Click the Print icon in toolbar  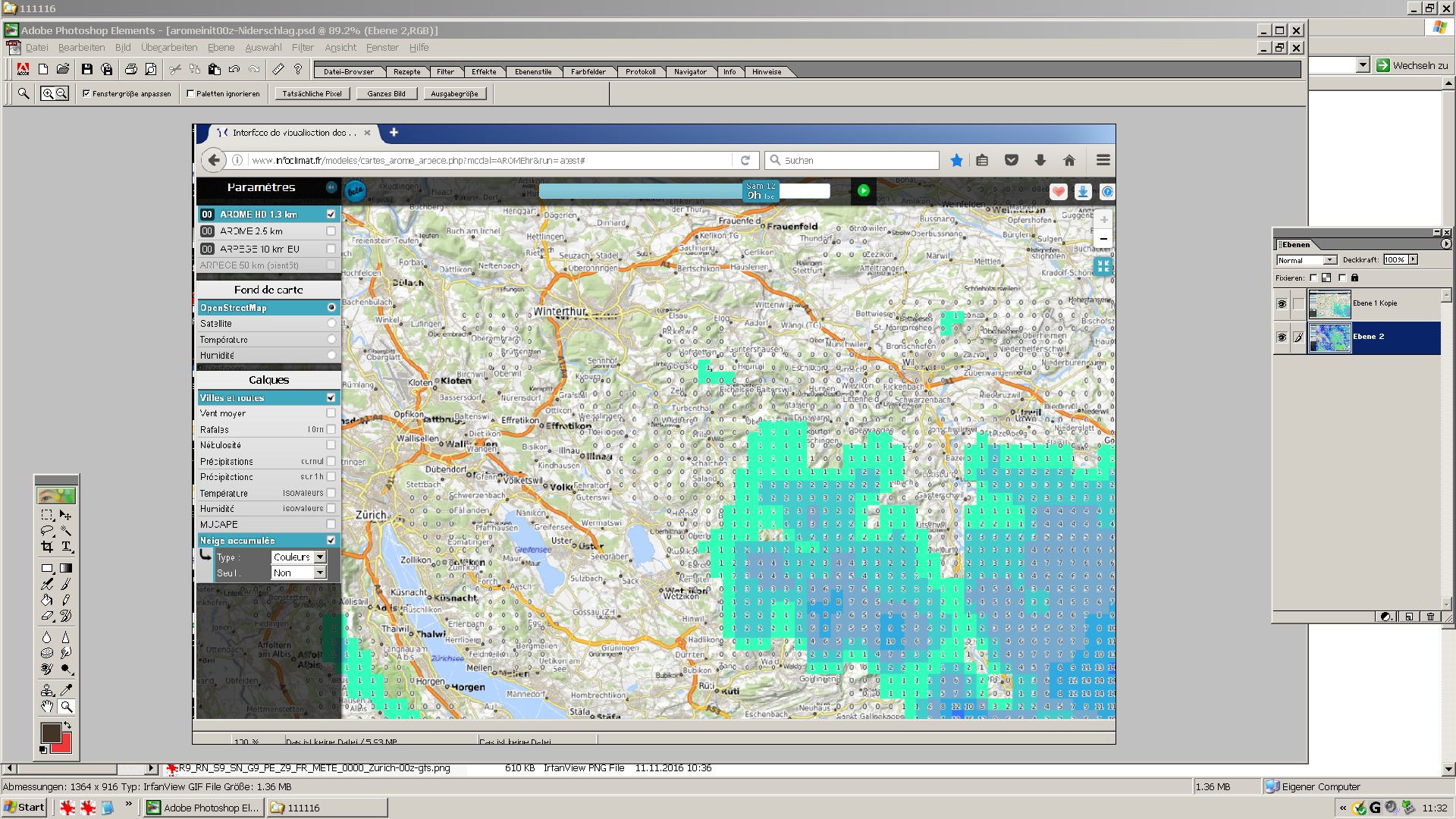point(130,70)
